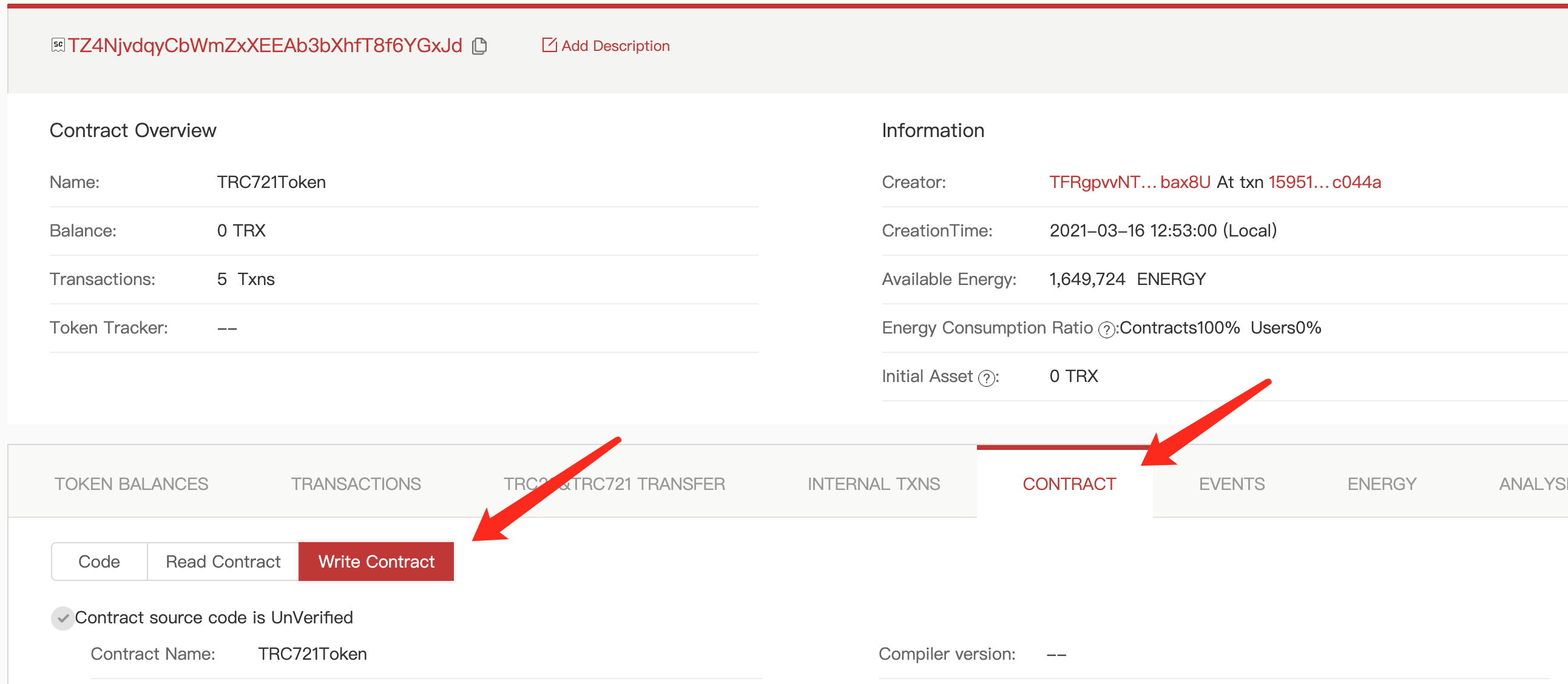Open creation transaction 15951...c044a
This screenshot has width=1568, height=684.
click(1324, 182)
